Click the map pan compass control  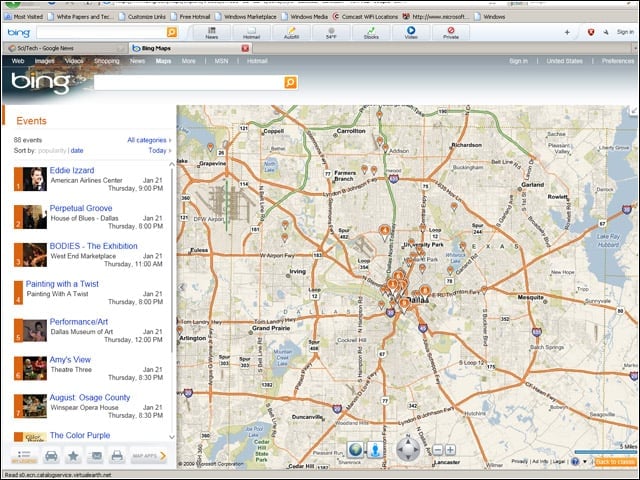point(408,449)
